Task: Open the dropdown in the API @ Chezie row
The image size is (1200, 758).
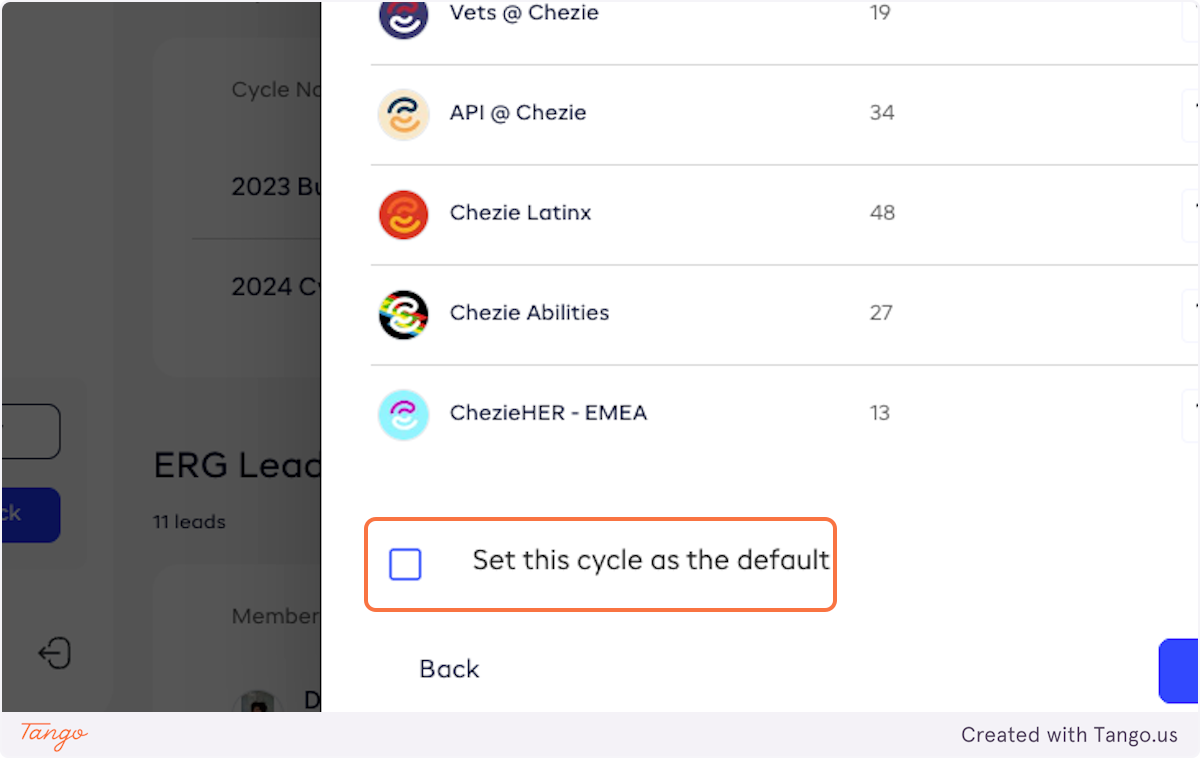Action: [1190, 111]
